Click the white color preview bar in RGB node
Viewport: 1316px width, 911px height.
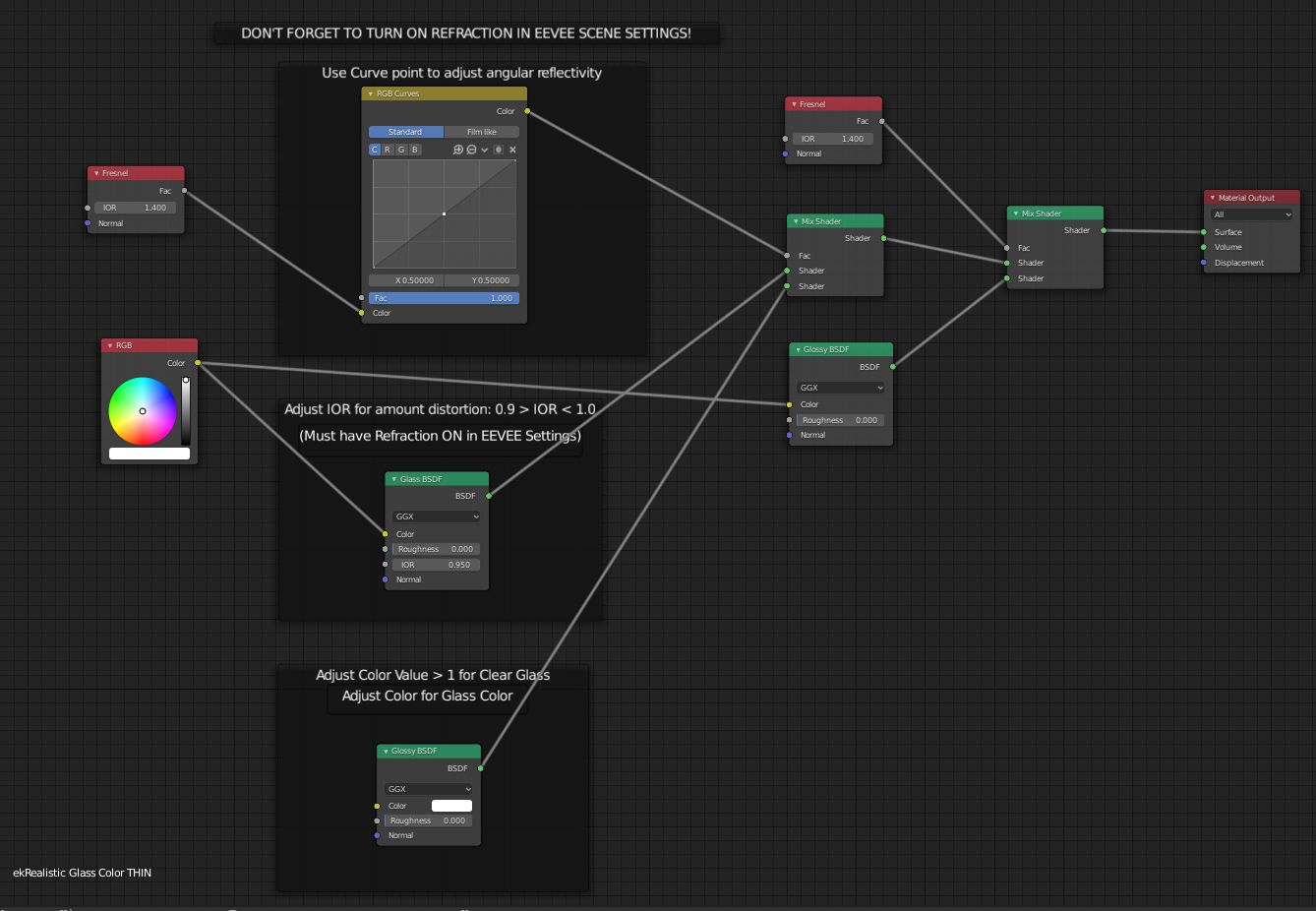pos(150,454)
